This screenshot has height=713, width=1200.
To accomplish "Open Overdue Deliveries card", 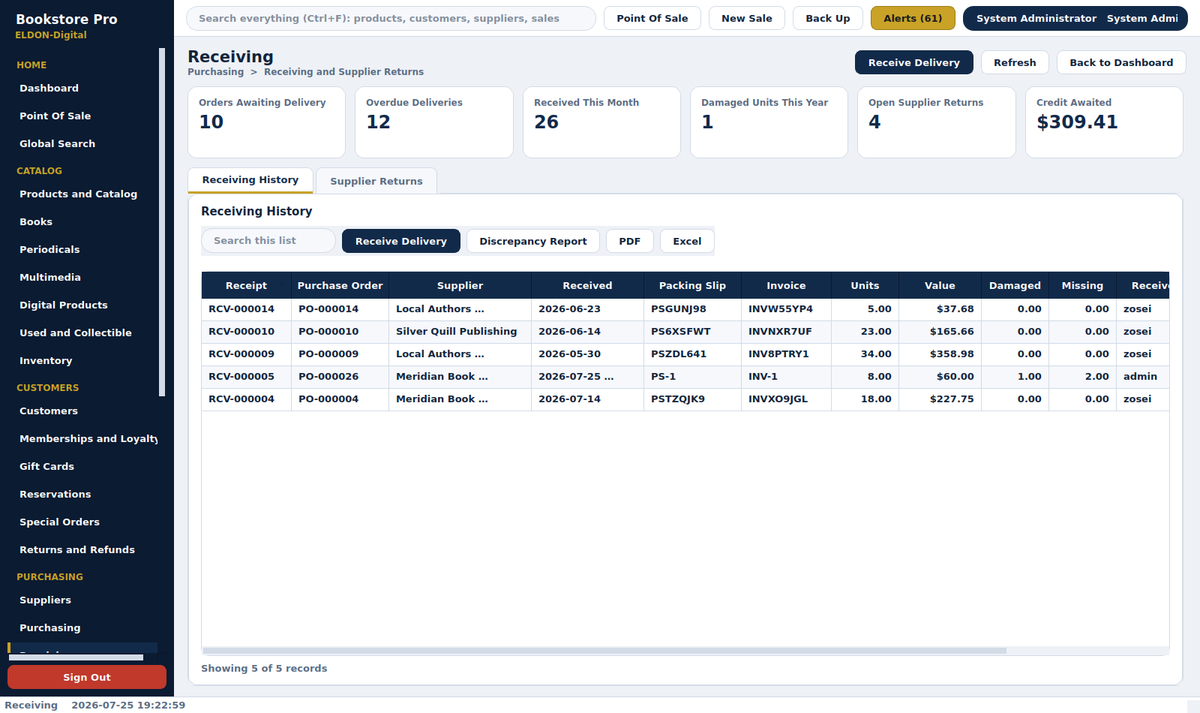I will (434, 122).
